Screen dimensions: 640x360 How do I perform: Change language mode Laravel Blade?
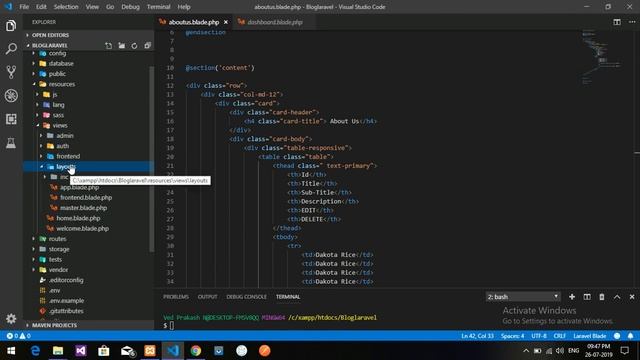click(x=589, y=336)
